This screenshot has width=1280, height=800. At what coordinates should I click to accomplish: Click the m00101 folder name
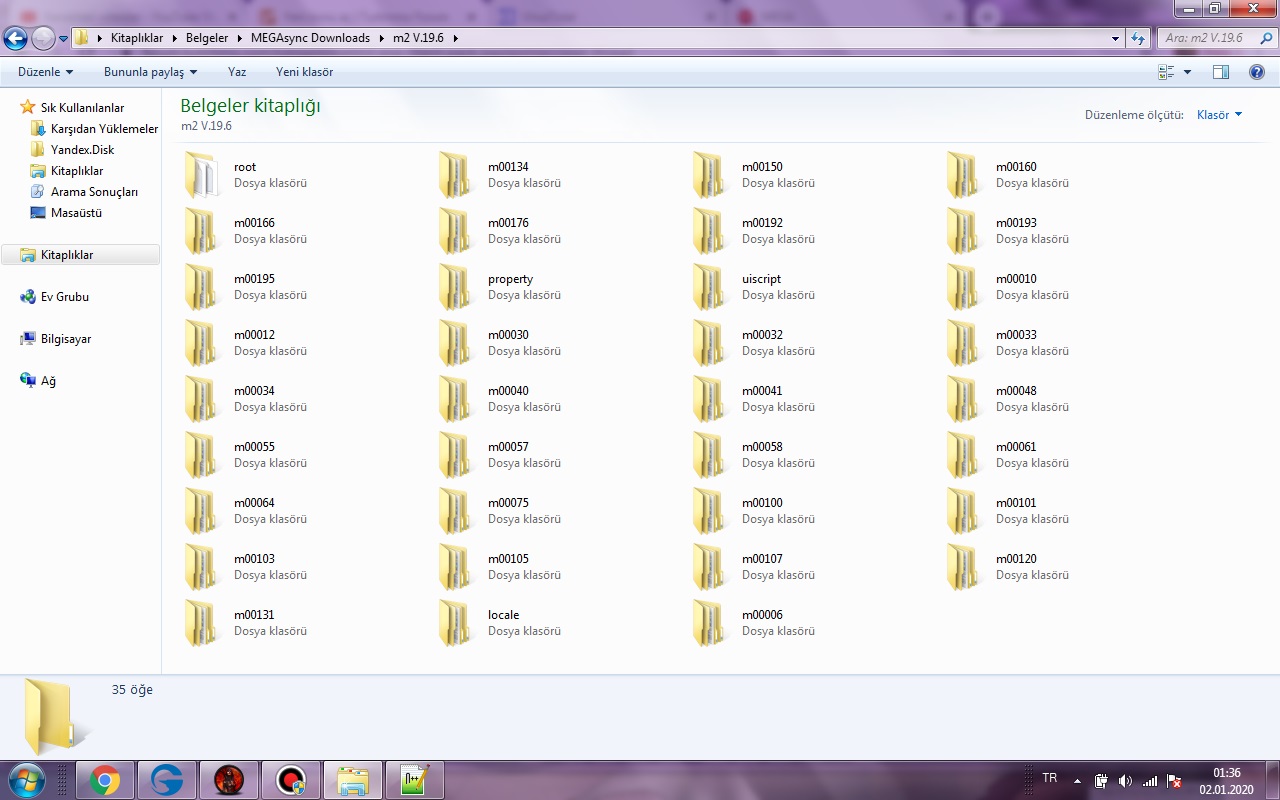pyautogui.click(x=1016, y=503)
